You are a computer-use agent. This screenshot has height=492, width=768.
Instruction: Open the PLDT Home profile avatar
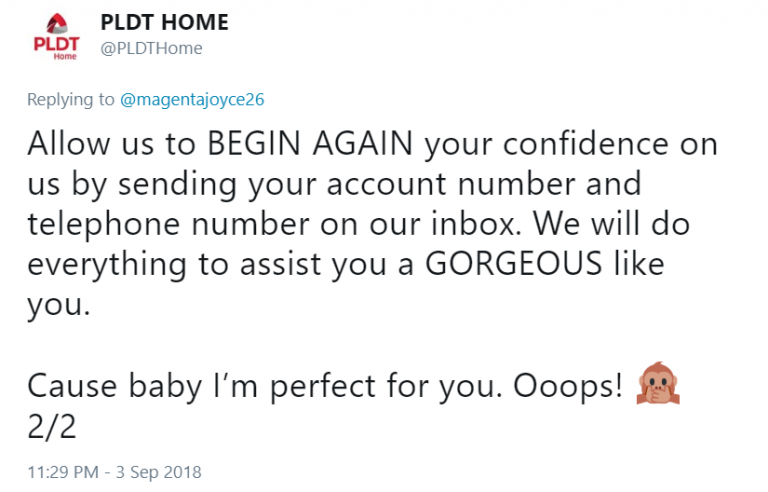[56, 36]
